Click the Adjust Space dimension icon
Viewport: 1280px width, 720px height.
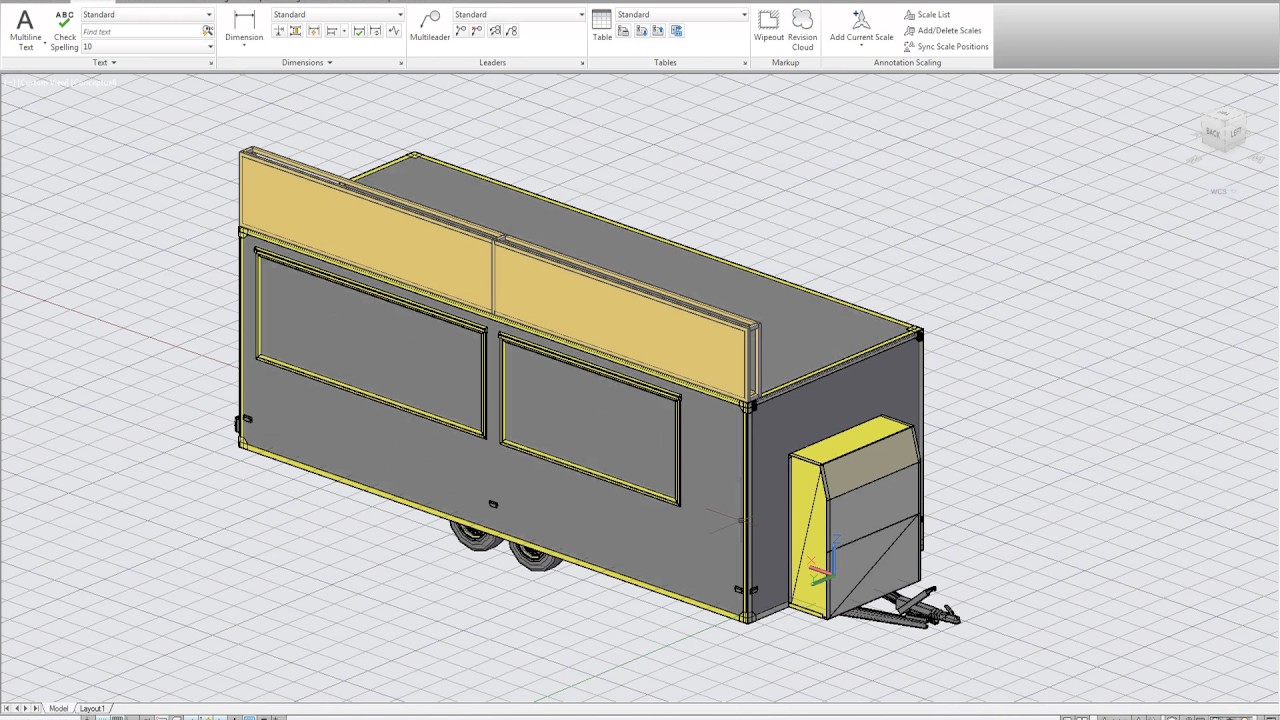coord(296,31)
